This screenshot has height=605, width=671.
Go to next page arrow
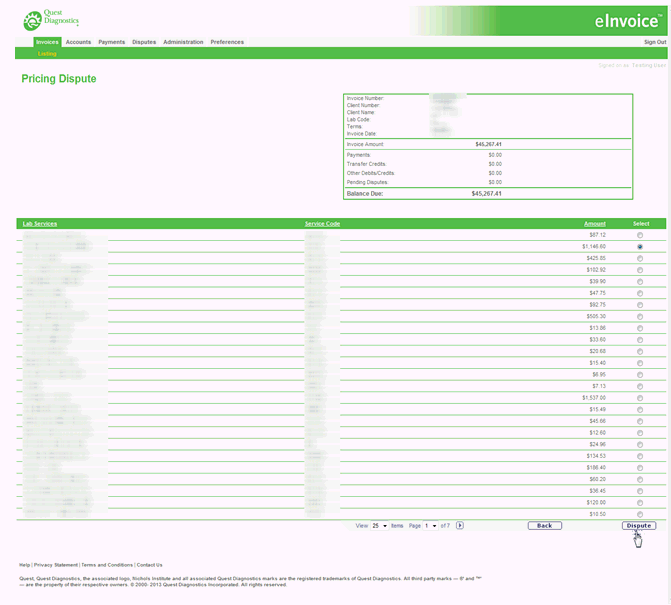tap(460, 525)
